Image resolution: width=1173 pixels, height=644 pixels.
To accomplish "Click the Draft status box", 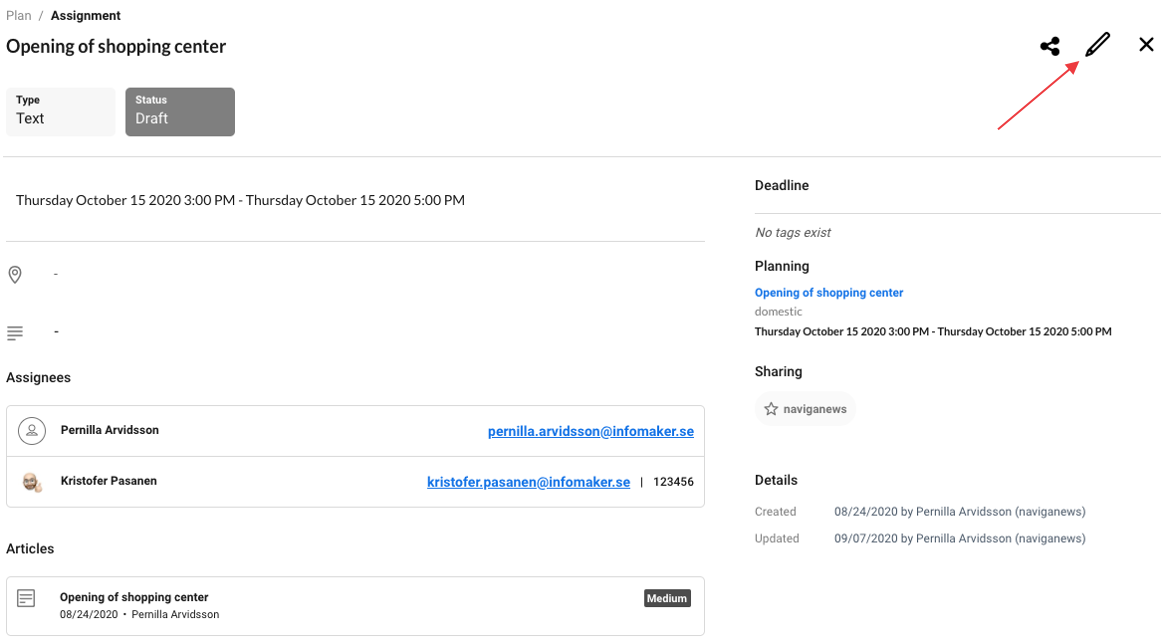I will click(x=180, y=111).
